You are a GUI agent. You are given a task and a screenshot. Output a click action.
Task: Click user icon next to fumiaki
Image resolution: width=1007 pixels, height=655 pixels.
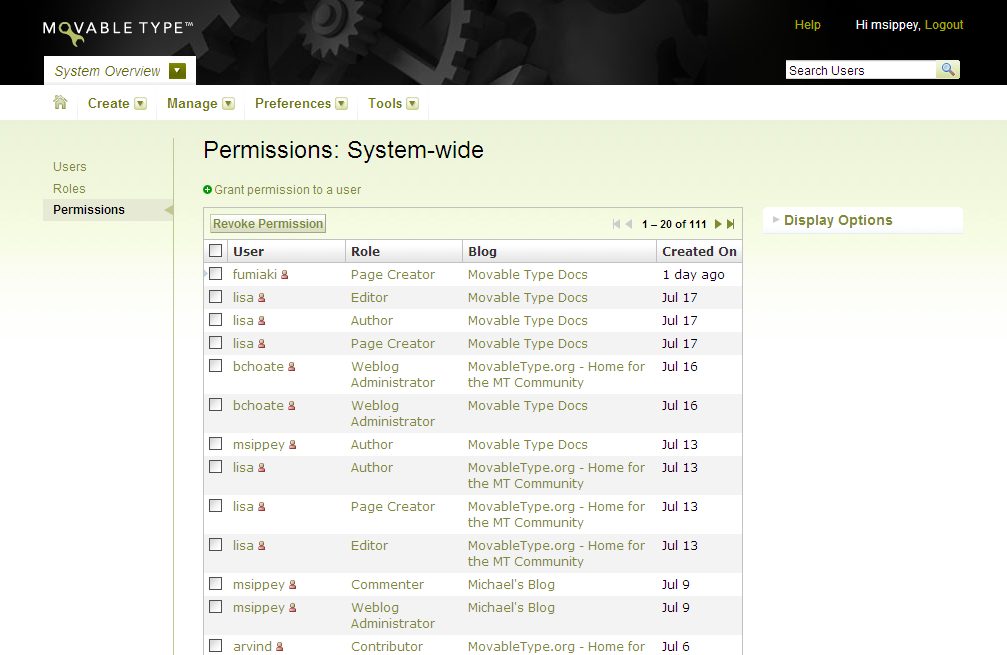284,275
